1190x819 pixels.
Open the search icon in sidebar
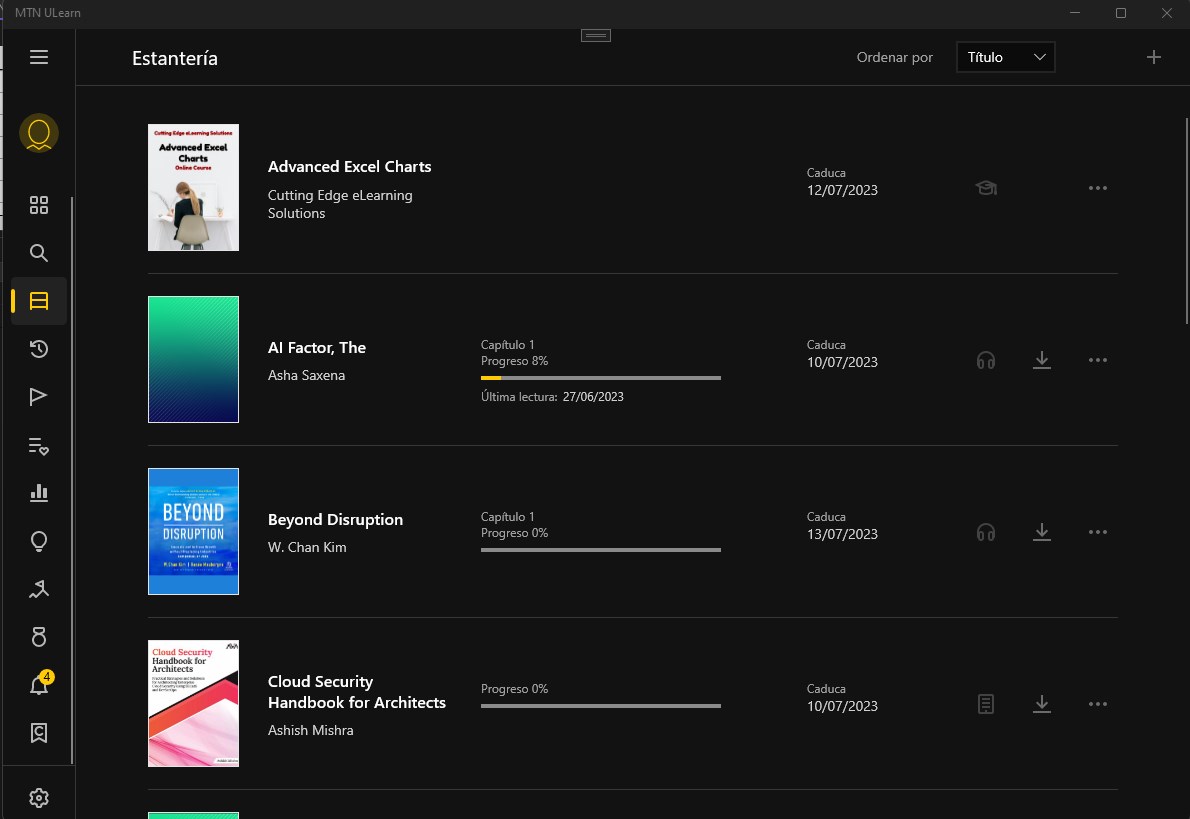pyautogui.click(x=39, y=253)
